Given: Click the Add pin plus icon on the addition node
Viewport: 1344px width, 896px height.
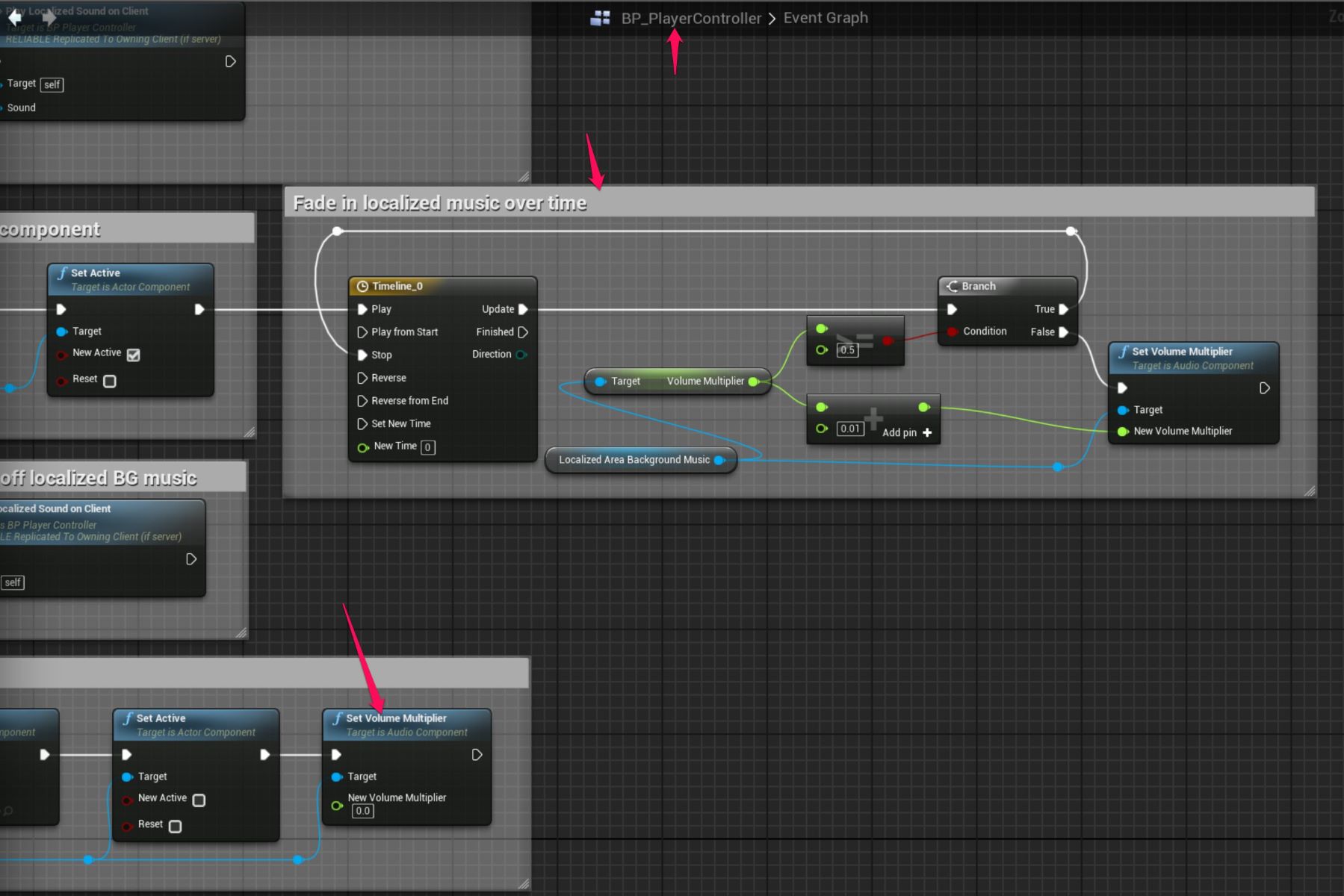Looking at the screenshot, I should pyautogui.click(x=926, y=432).
